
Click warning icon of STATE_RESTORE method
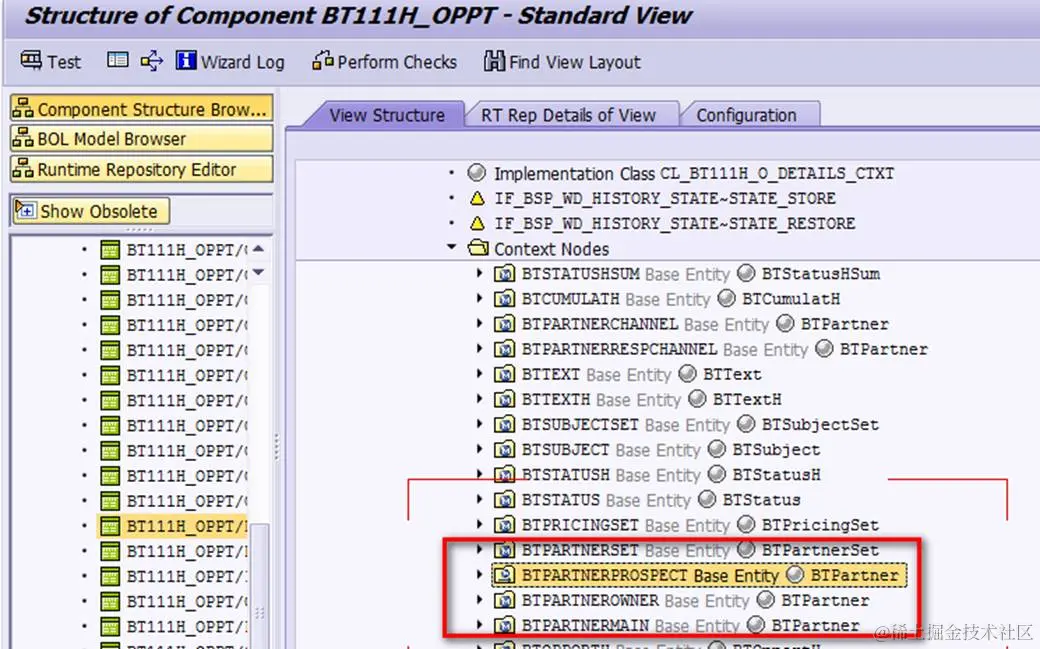click(477, 224)
